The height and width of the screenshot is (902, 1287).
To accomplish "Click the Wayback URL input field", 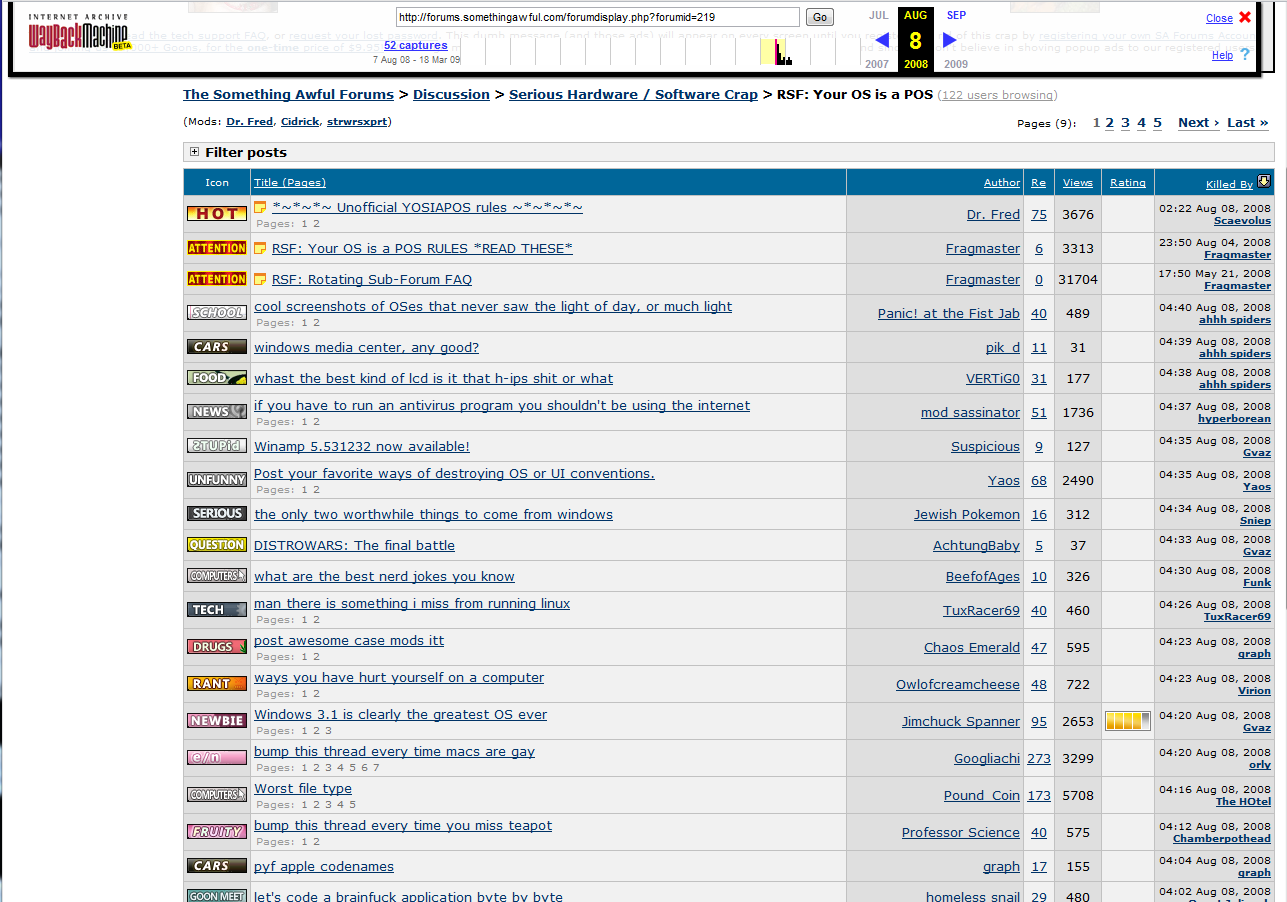I will coord(597,17).
